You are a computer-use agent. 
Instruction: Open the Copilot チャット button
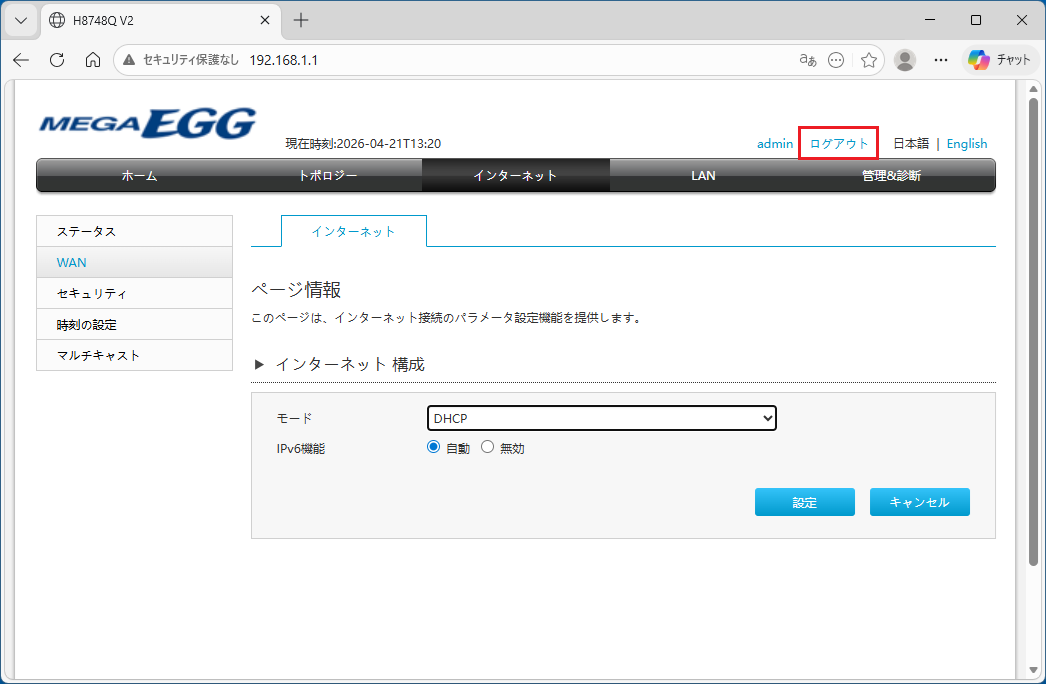1000,60
